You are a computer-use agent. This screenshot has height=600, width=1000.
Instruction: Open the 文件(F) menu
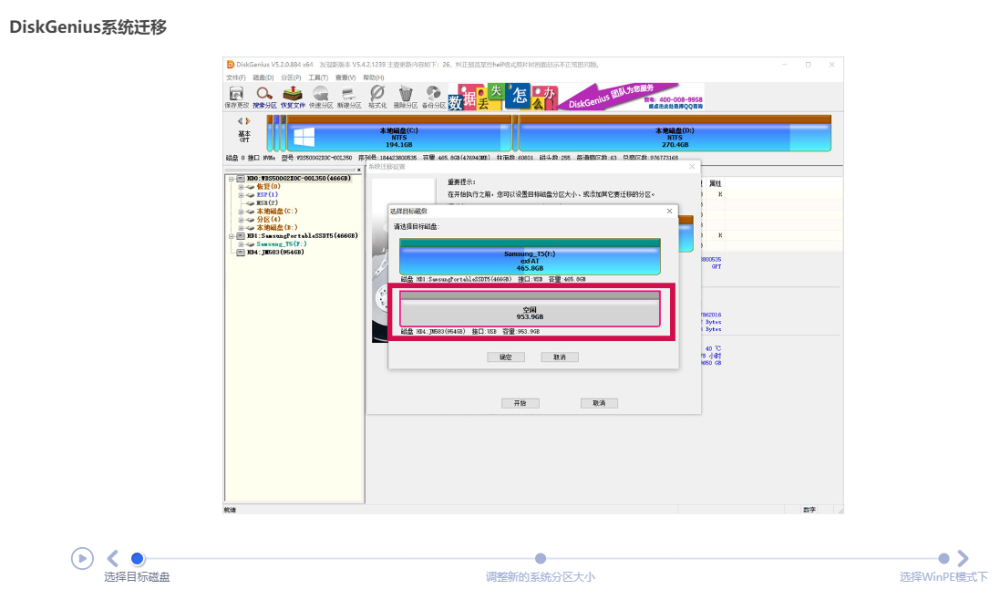[235, 78]
